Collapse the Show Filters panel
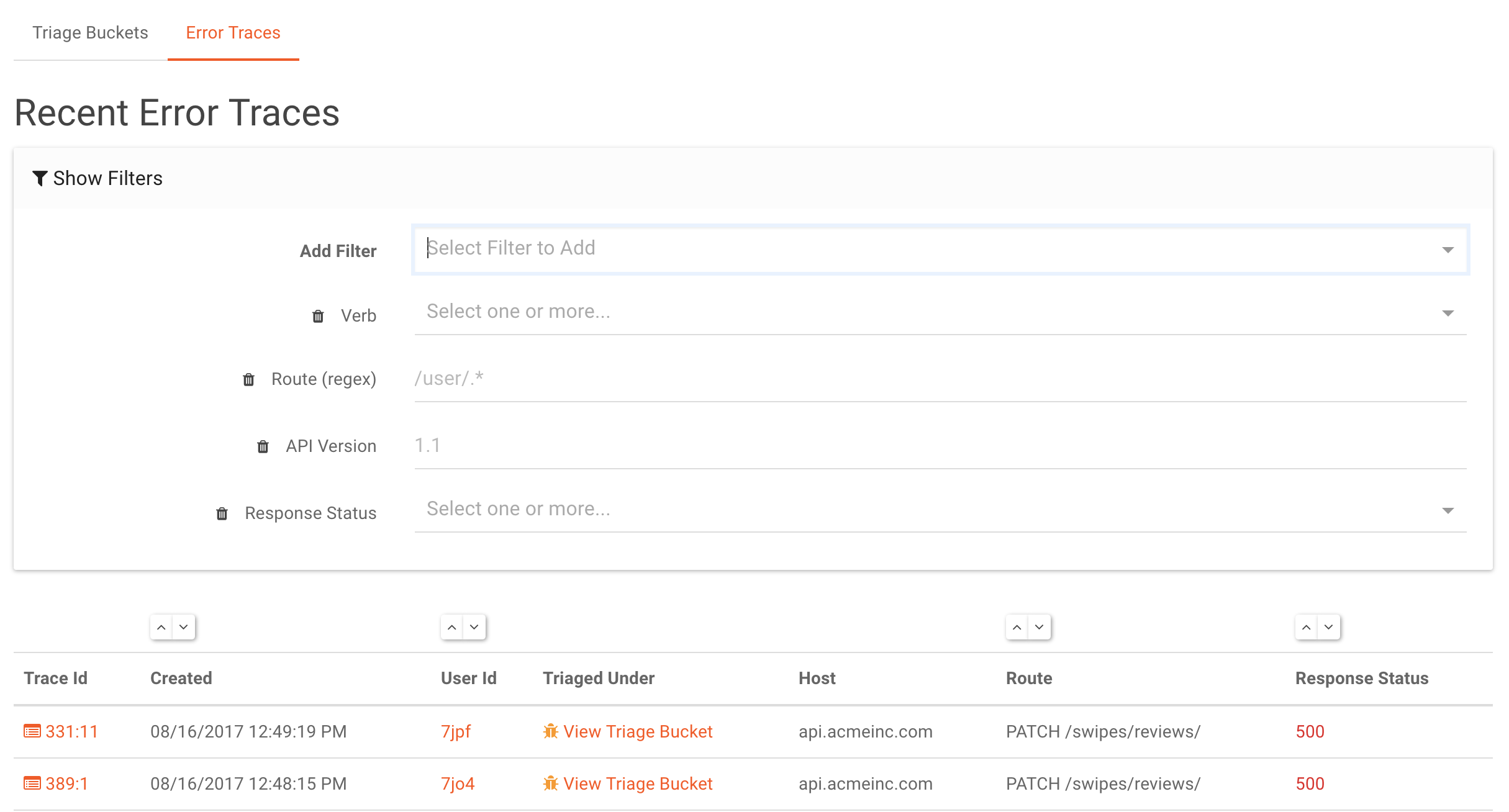 [97, 178]
